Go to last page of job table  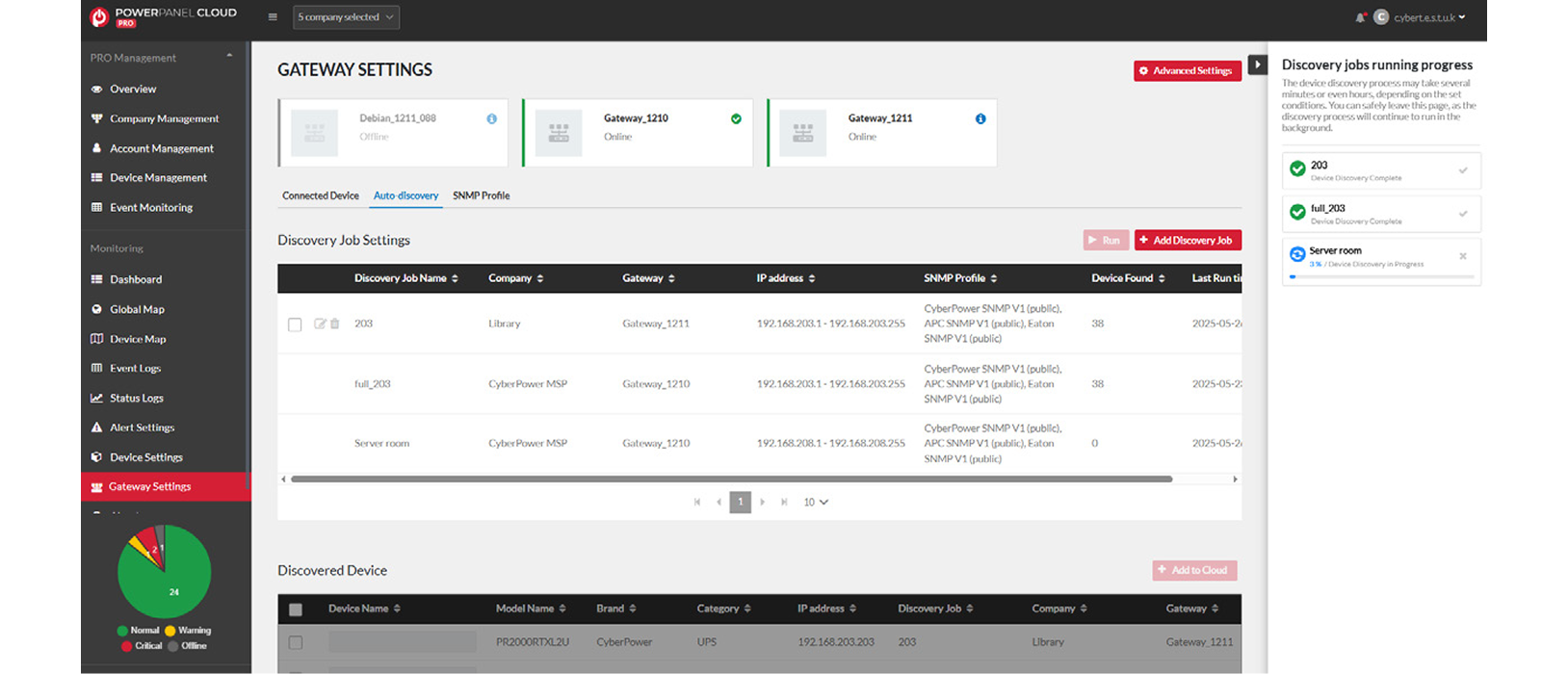(x=784, y=502)
